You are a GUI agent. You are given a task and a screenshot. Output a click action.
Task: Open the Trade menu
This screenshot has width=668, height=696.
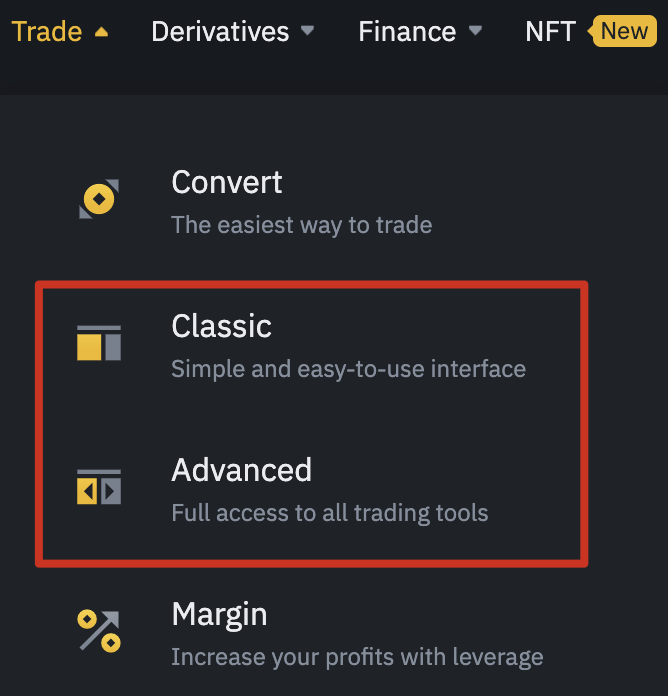pos(47,31)
